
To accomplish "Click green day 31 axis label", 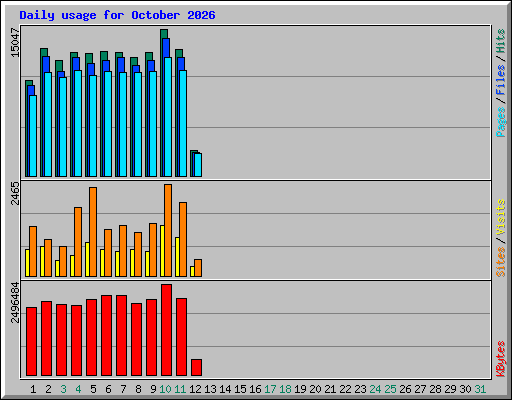I will pos(480,389).
